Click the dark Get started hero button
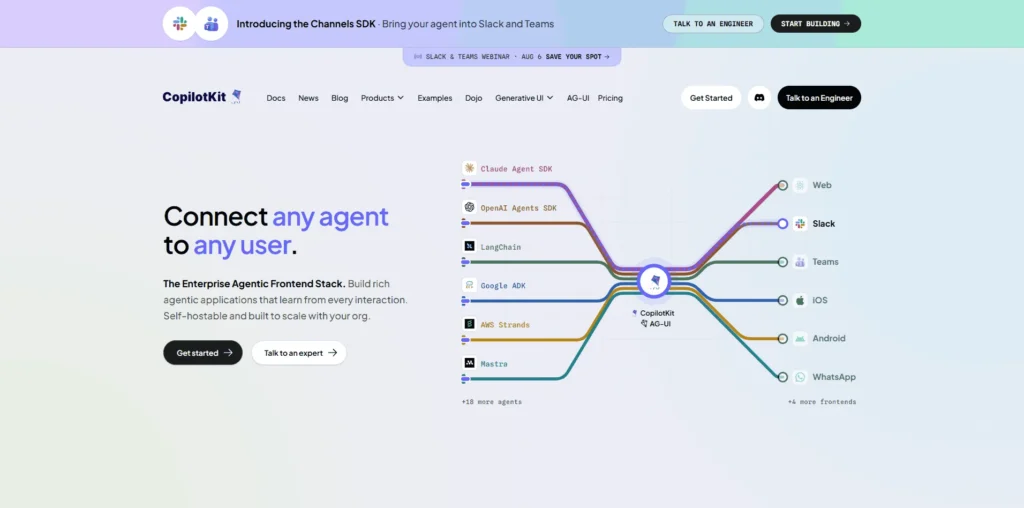This screenshot has height=508, width=1024. [203, 353]
